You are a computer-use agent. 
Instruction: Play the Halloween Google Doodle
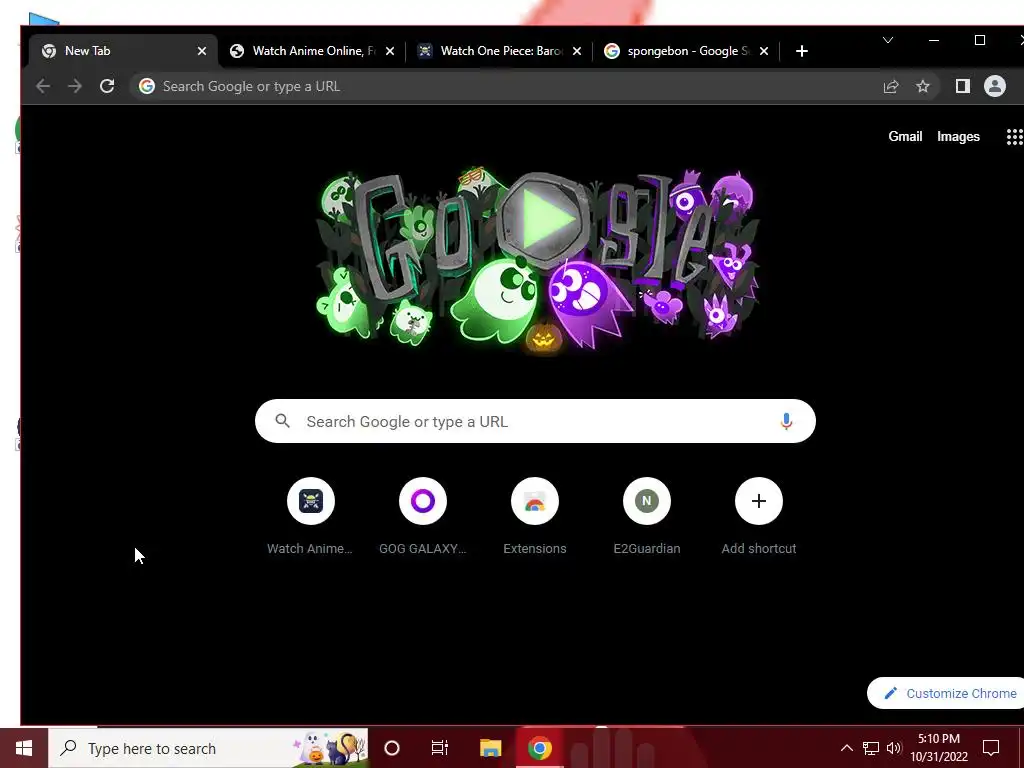point(544,219)
